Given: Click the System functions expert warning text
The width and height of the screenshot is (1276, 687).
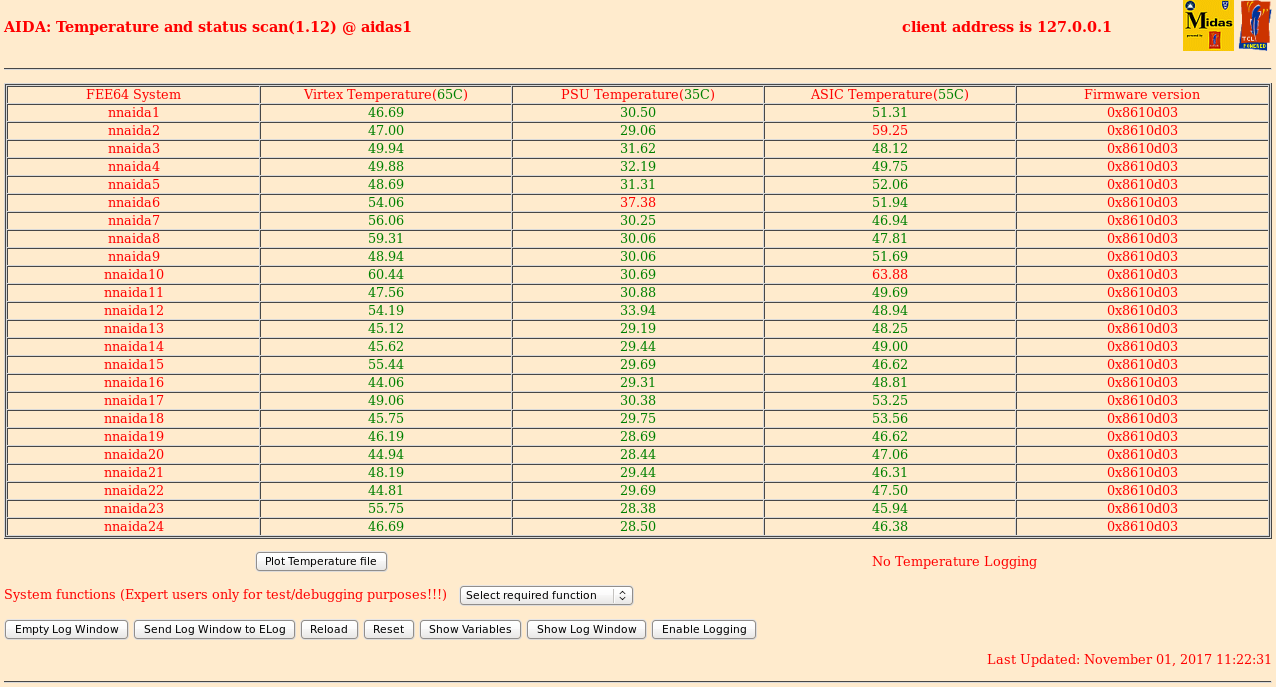Looking at the screenshot, I should pos(225,595).
